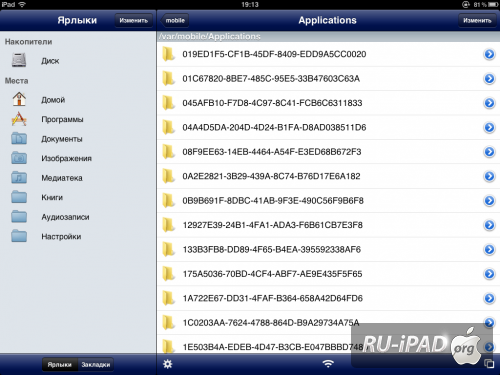Show details for folder 0A2E2821-3B29-439A

[x=489, y=176]
